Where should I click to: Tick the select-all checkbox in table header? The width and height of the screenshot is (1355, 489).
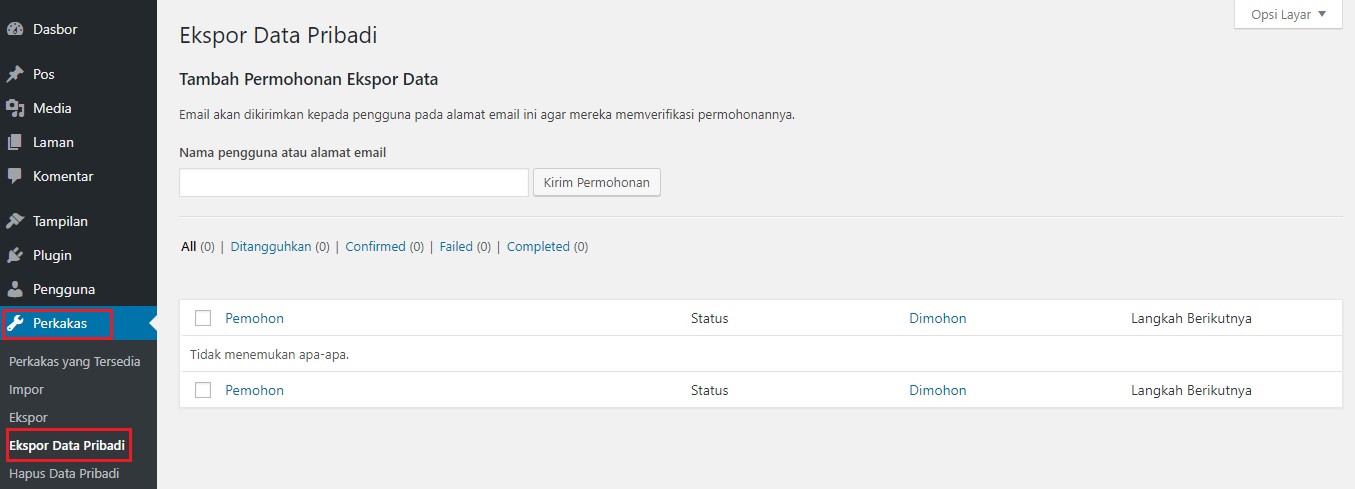click(203, 318)
